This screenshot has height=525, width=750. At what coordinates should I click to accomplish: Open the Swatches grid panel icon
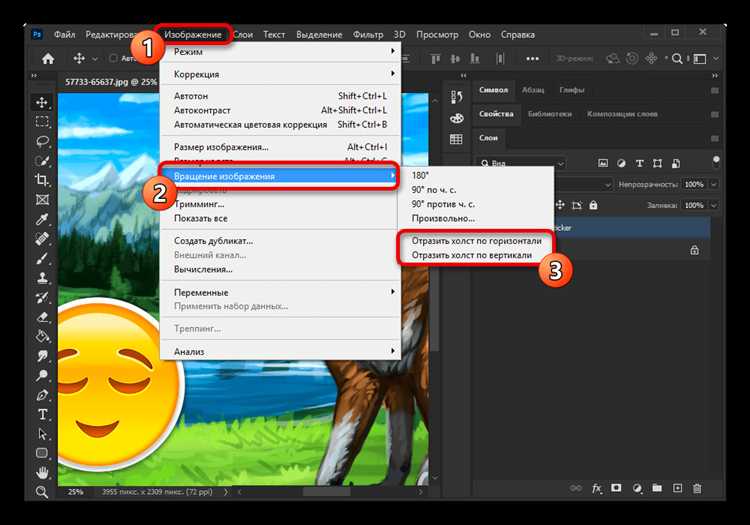(457, 139)
